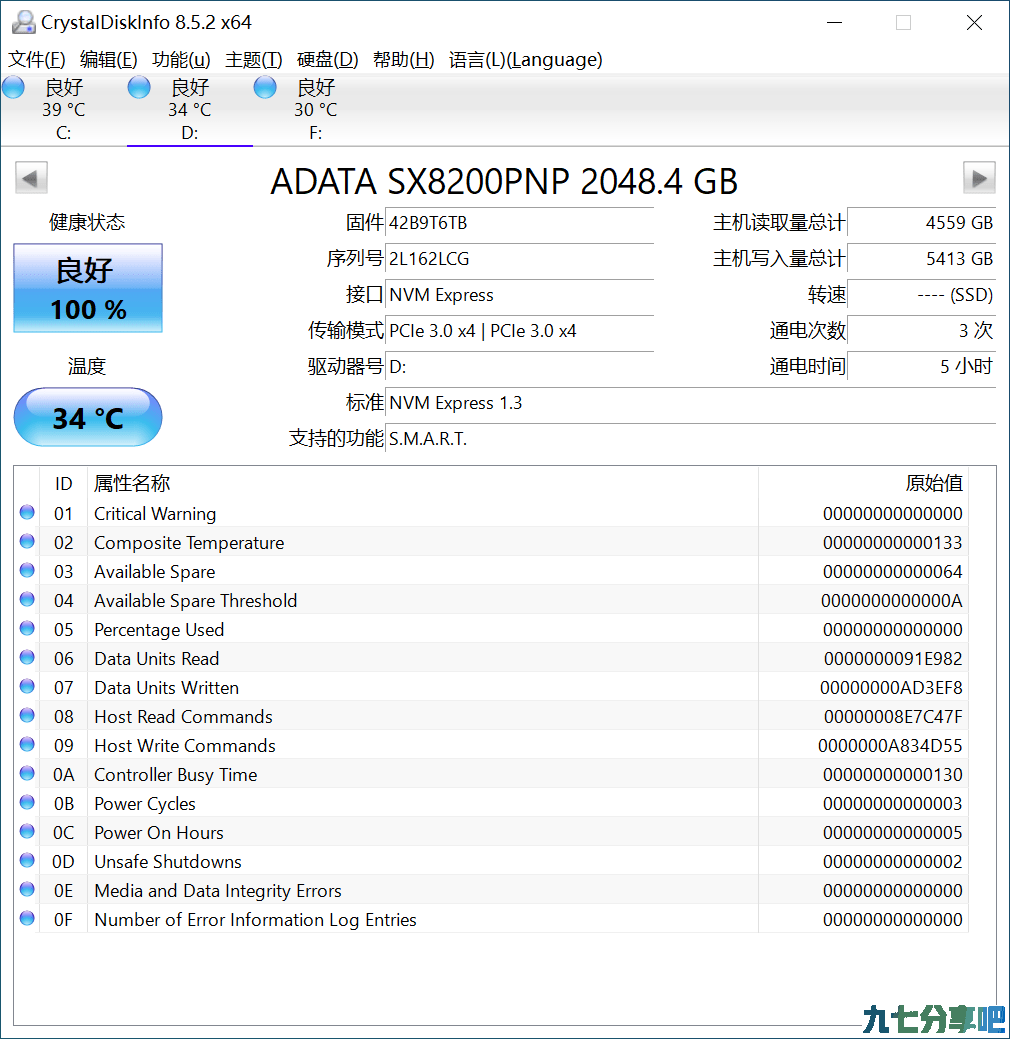Click the CrystalDiskInfo app icon in title bar
This screenshot has width=1010, height=1039.
24,23
